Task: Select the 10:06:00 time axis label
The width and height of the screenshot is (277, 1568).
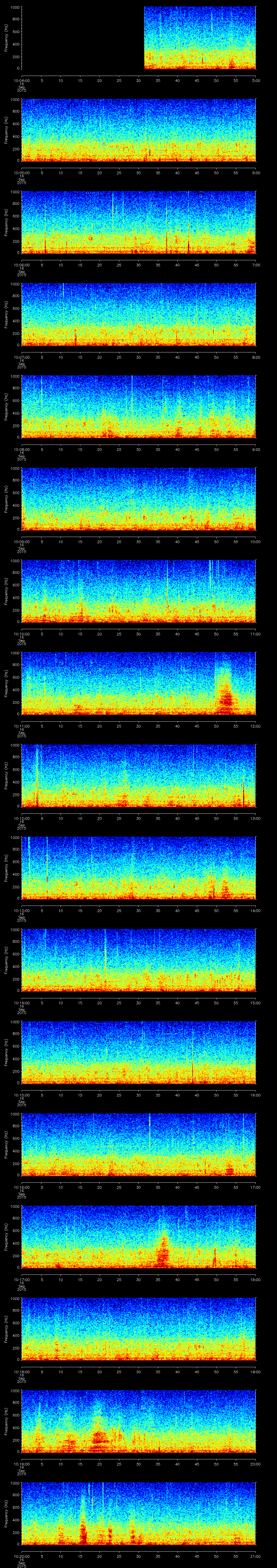Action: pos(21,265)
